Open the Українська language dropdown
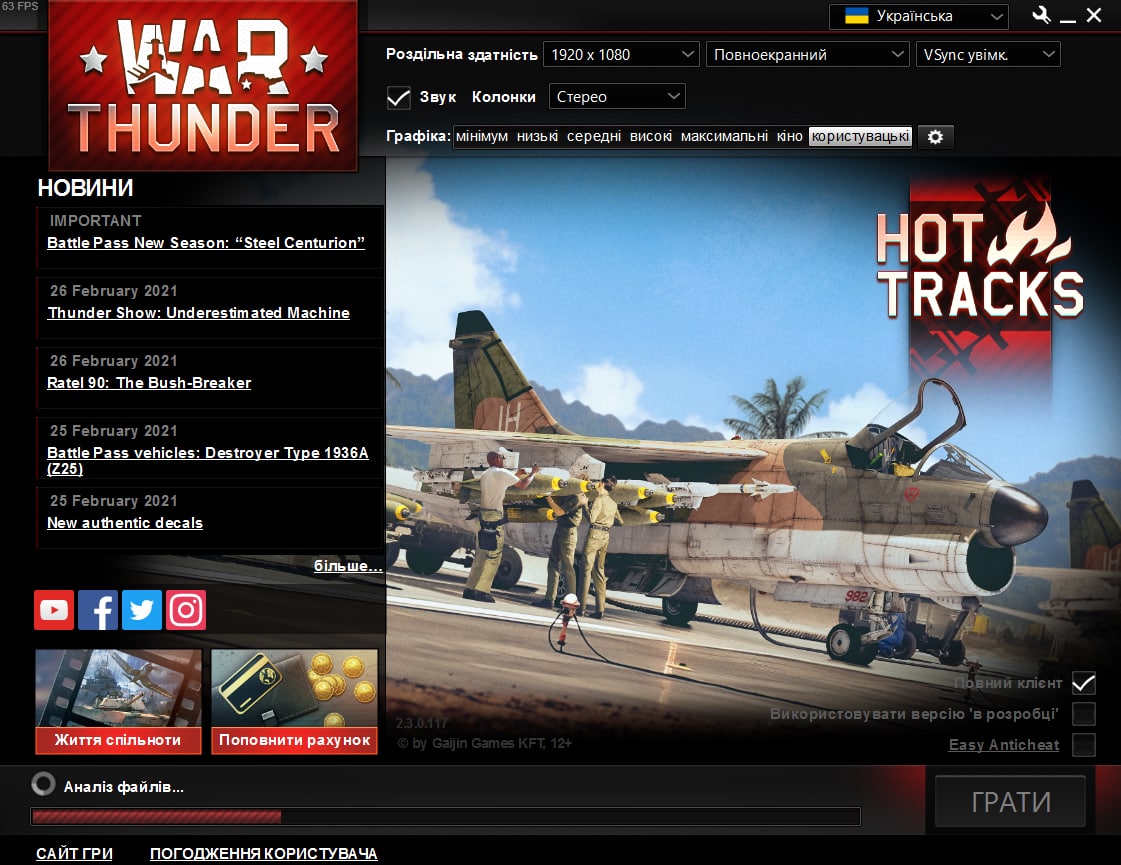 click(919, 16)
